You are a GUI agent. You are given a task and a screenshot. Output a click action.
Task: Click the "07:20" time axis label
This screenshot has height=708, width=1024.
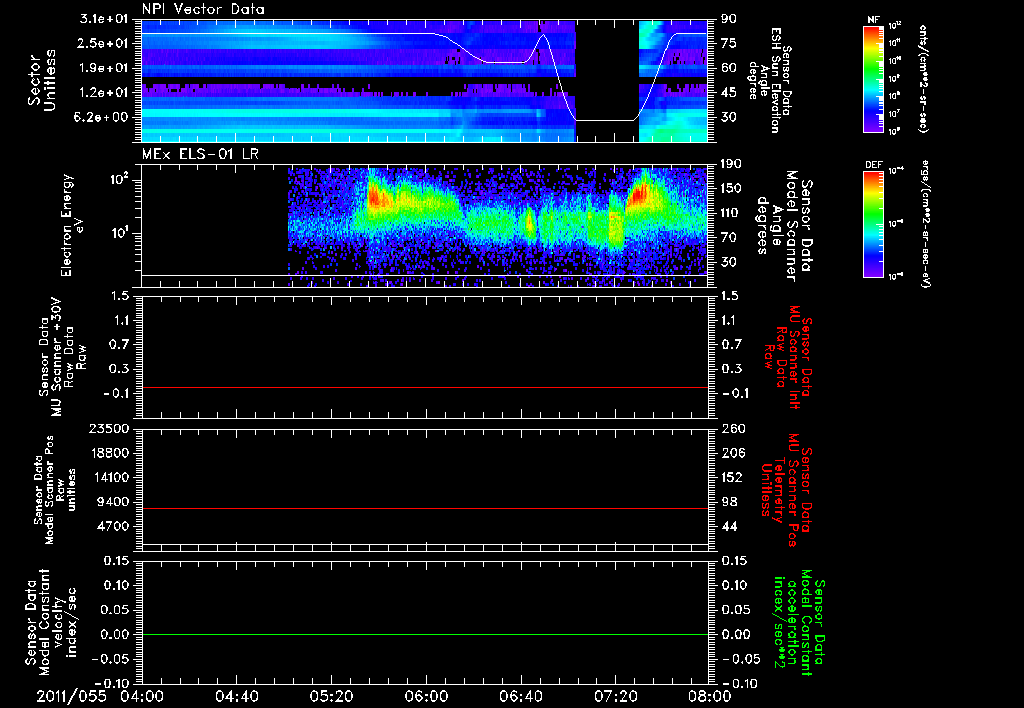click(615, 696)
